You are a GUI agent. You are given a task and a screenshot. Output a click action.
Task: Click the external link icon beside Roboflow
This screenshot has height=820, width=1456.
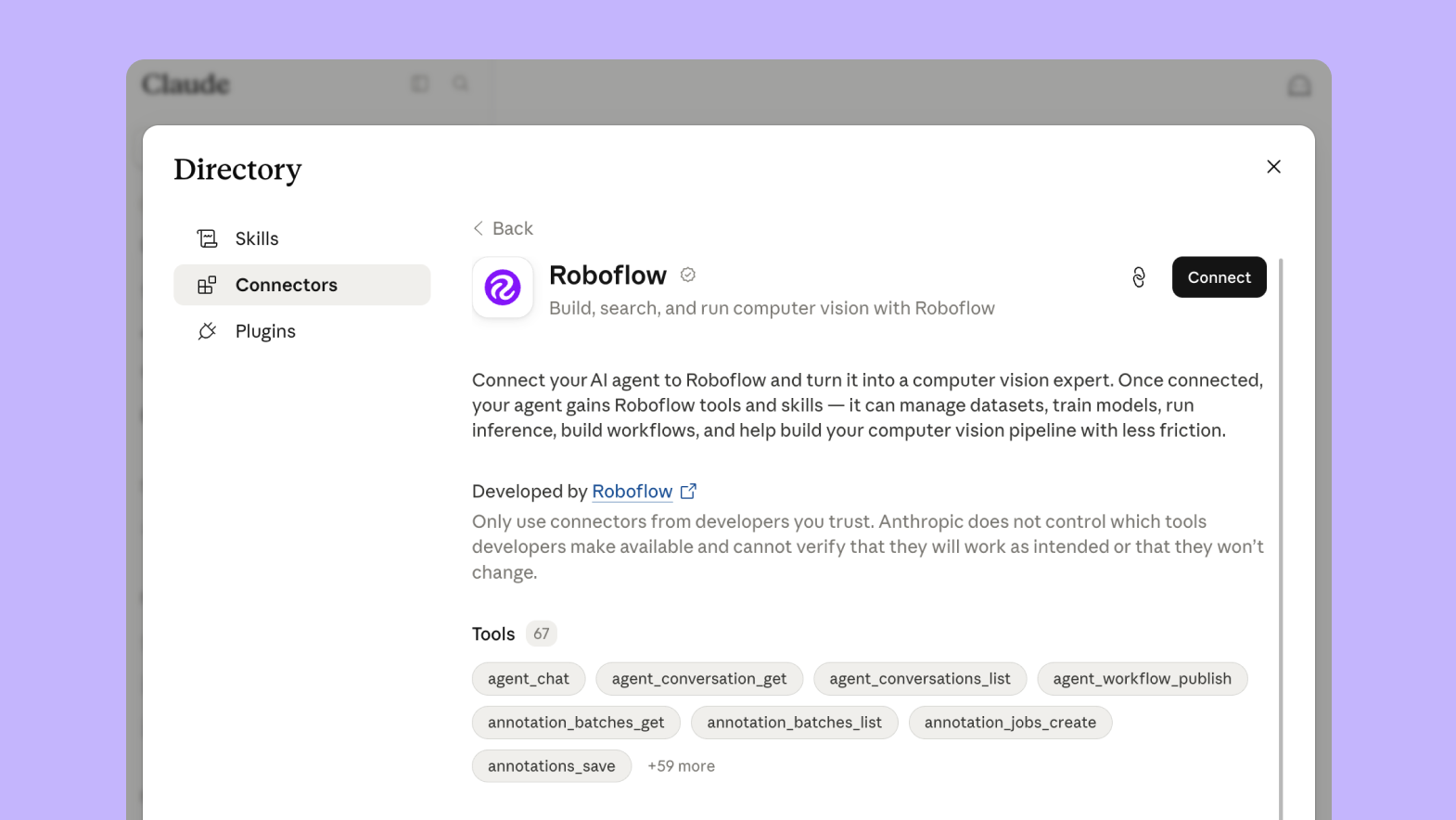coord(688,492)
